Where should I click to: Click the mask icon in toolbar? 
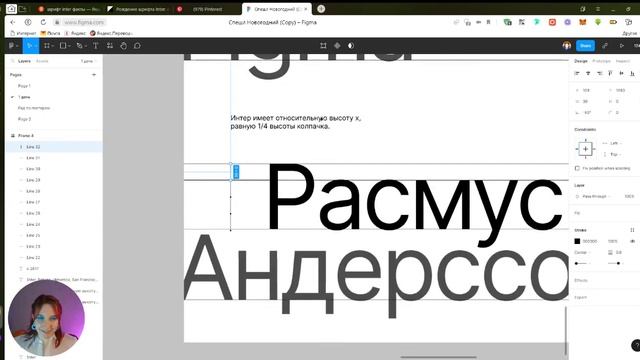coord(351,46)
